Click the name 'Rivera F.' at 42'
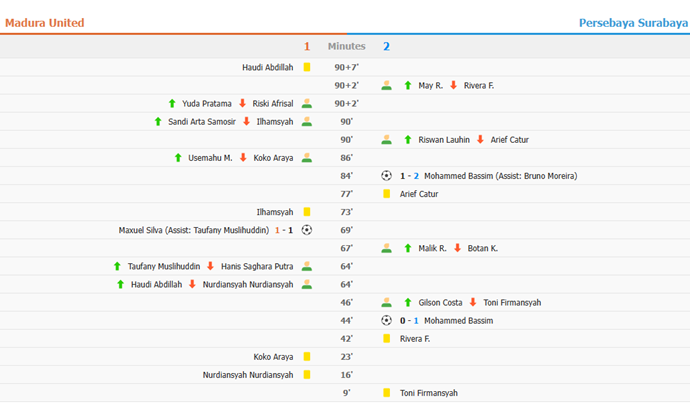This screenshot has height=404, width=690. pos(415,338)
